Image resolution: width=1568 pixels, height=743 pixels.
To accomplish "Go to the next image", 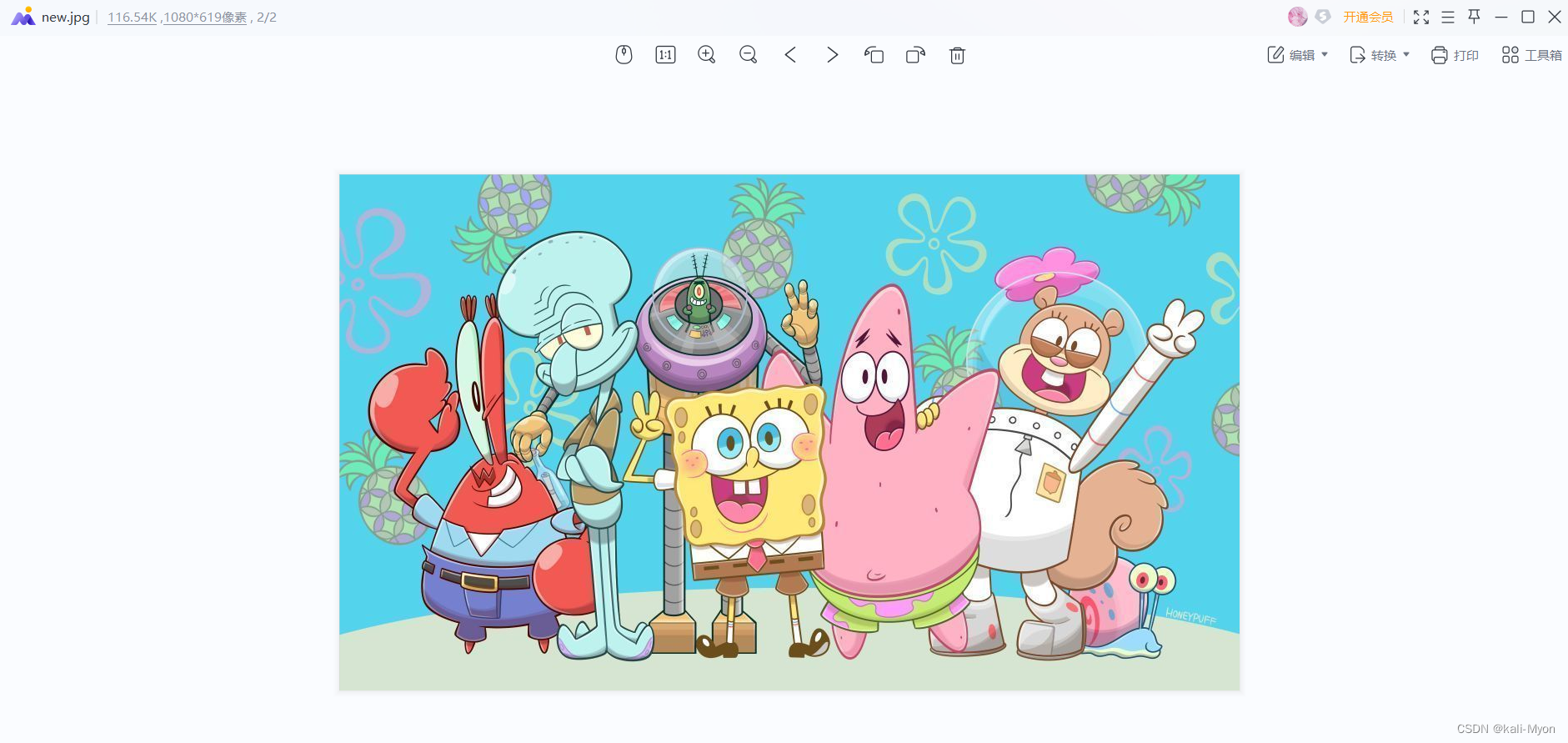I will point(832,55).
